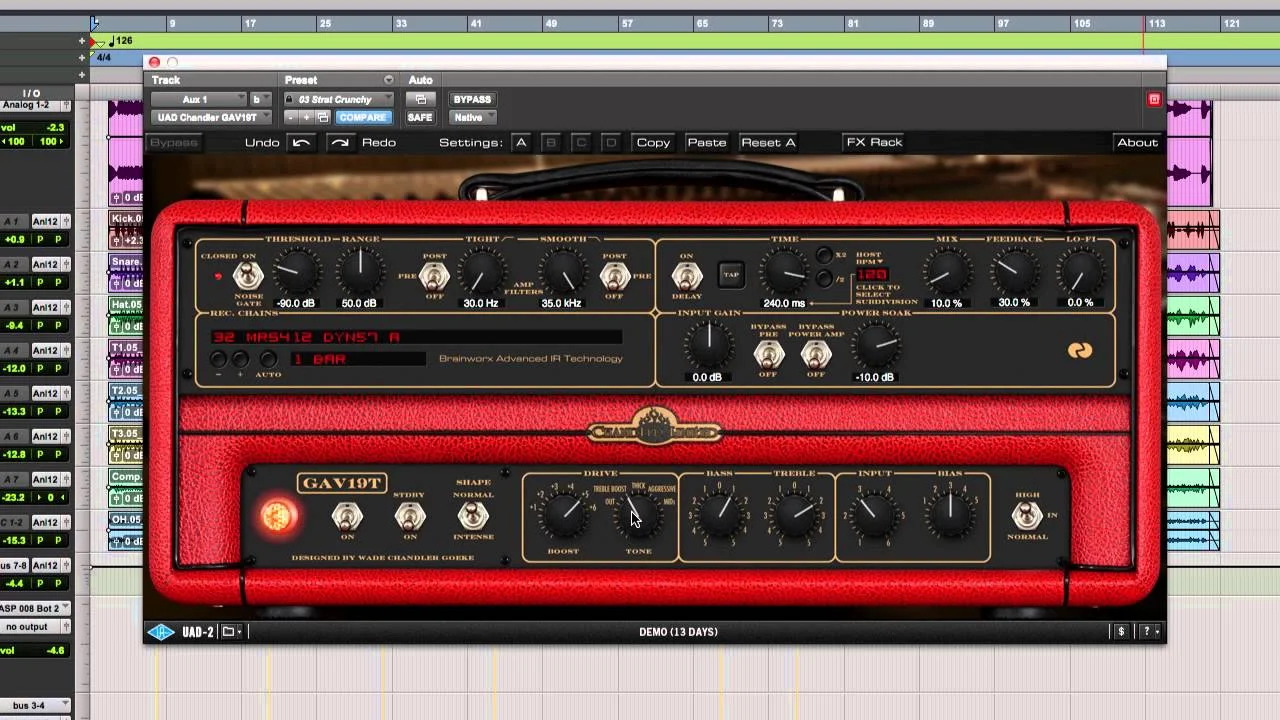
Task: Click the About menu item
Action: (1137, 142)
